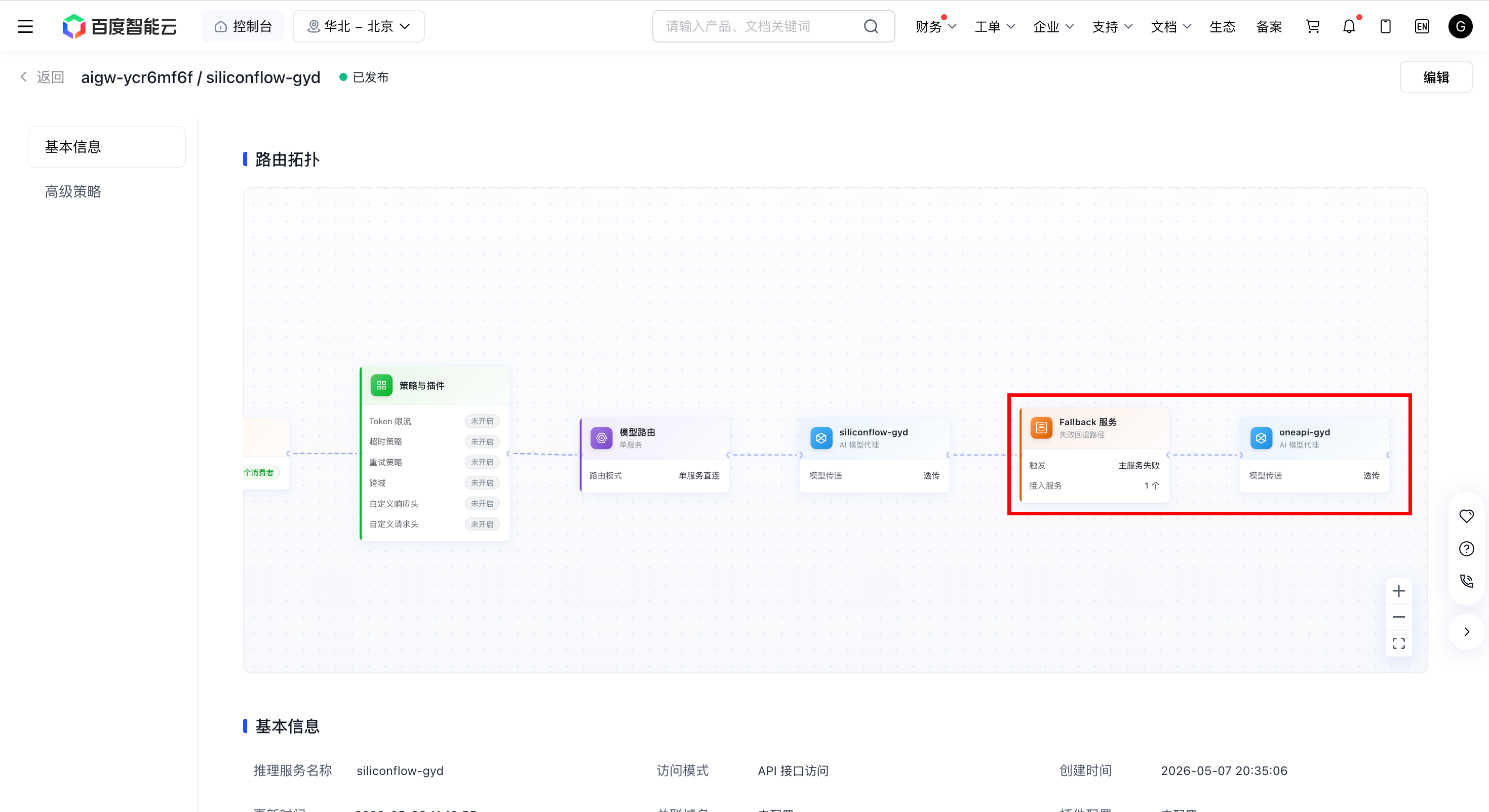The image size is (1489, 812).
Task: Click the 超时策略 未开启 status
Action: pyautogui.click(x=482, y=441)
